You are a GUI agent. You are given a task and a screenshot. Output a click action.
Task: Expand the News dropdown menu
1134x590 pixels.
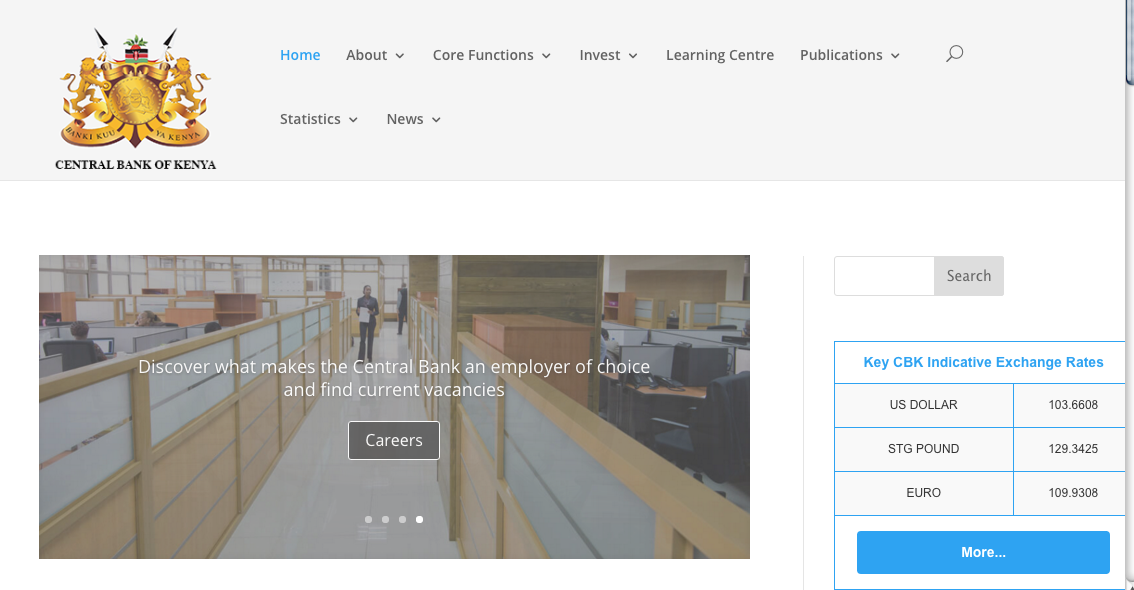(x=413, y=119)
